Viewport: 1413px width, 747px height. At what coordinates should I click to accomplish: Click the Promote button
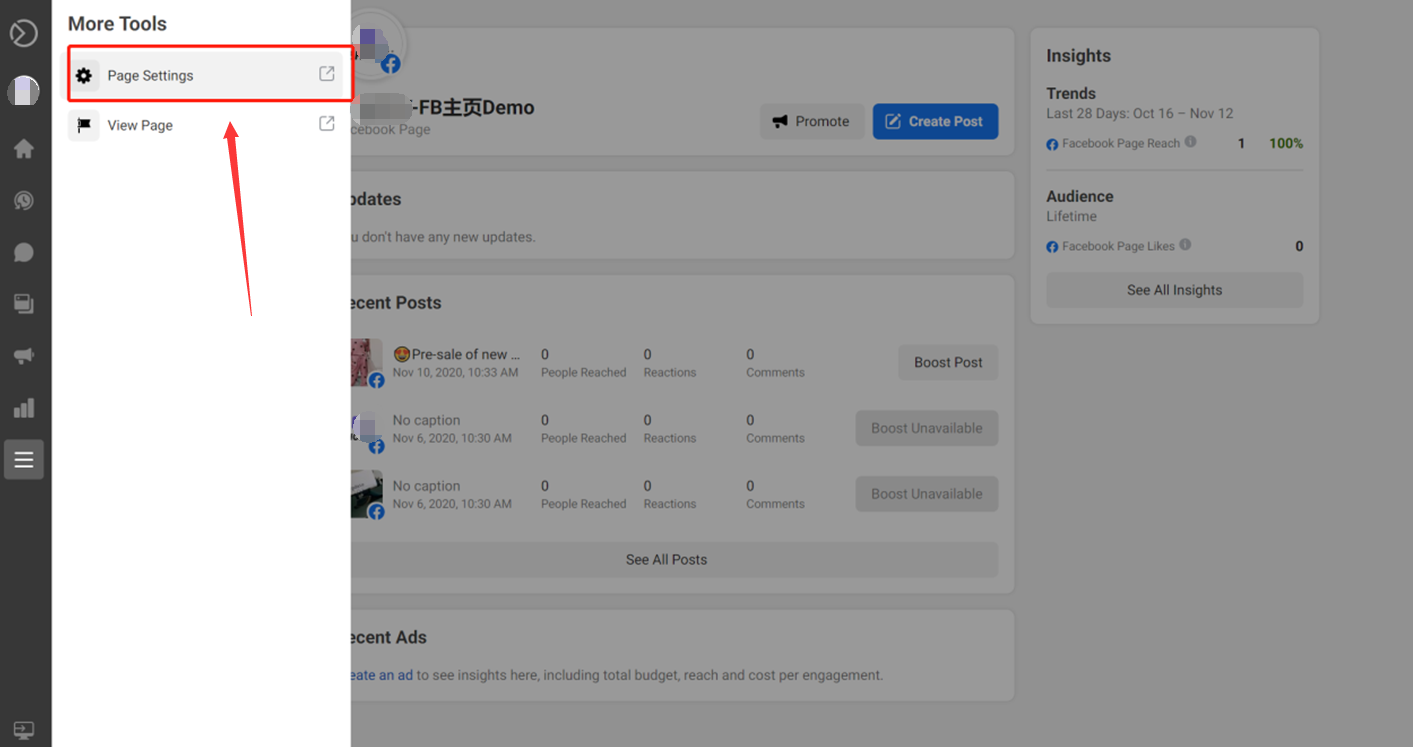coord(811,122)
